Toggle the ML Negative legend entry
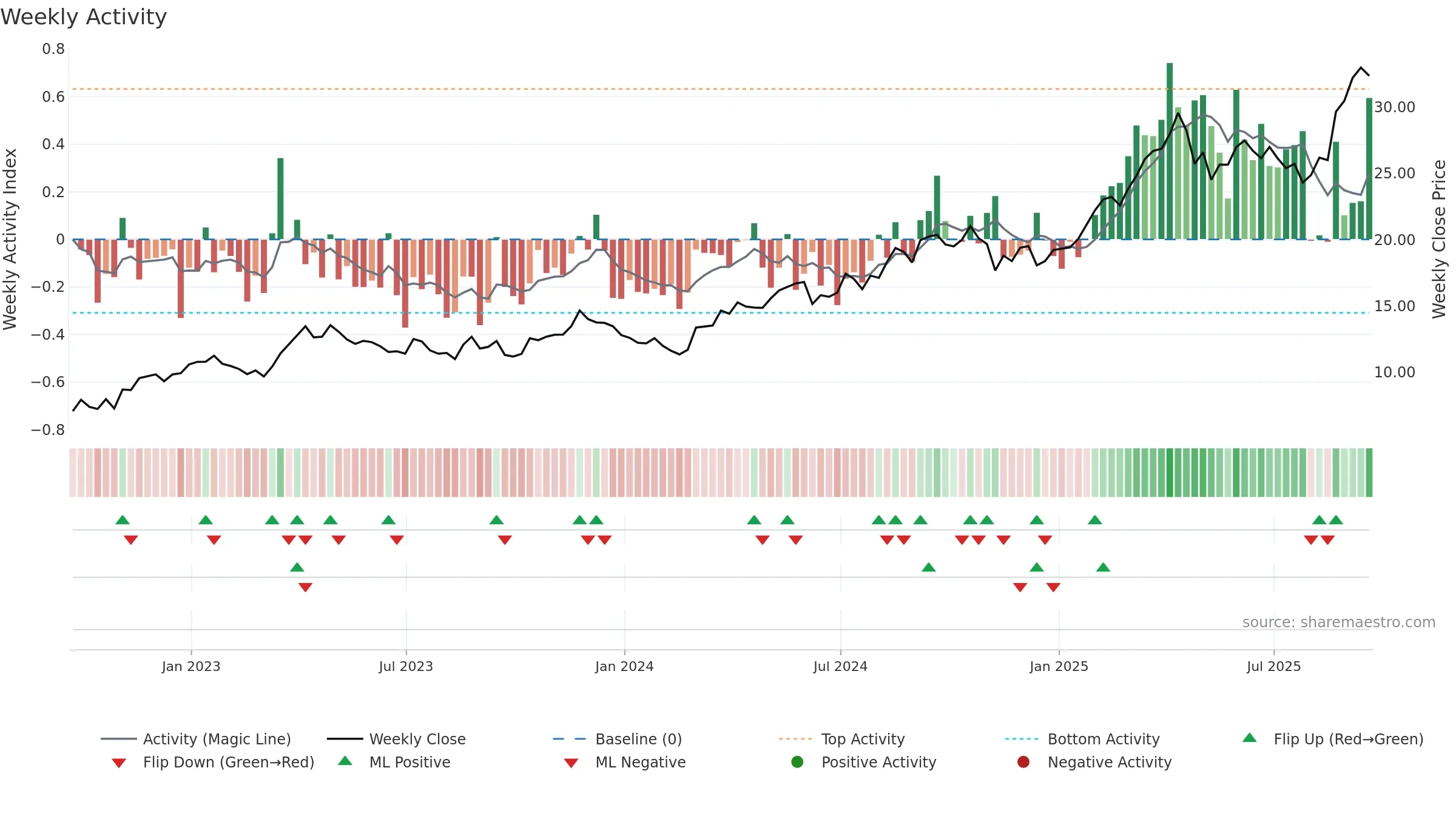Viewport: 1456px width, 819px height. (625, 762)
